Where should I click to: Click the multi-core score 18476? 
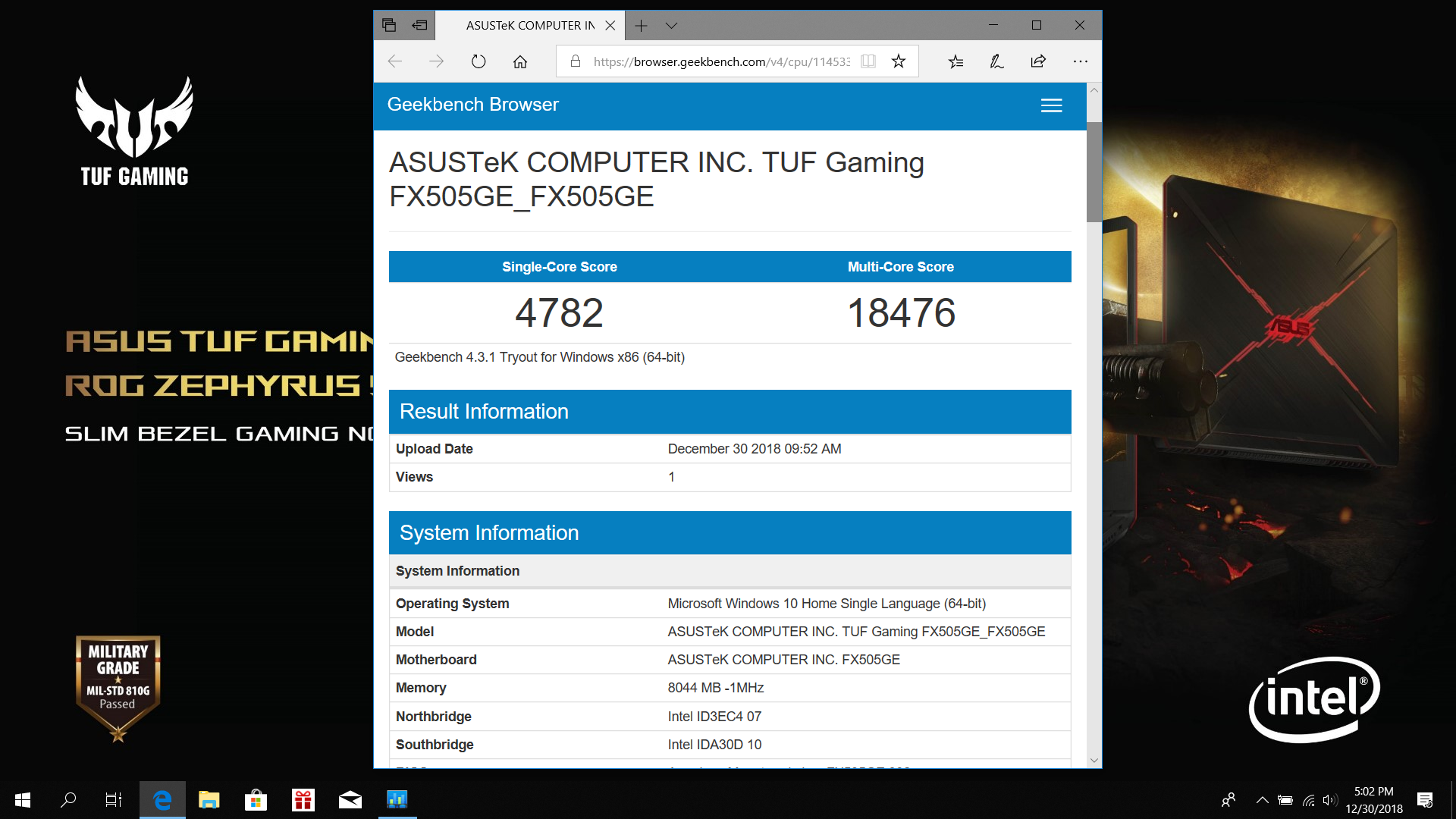pos(901,312)
